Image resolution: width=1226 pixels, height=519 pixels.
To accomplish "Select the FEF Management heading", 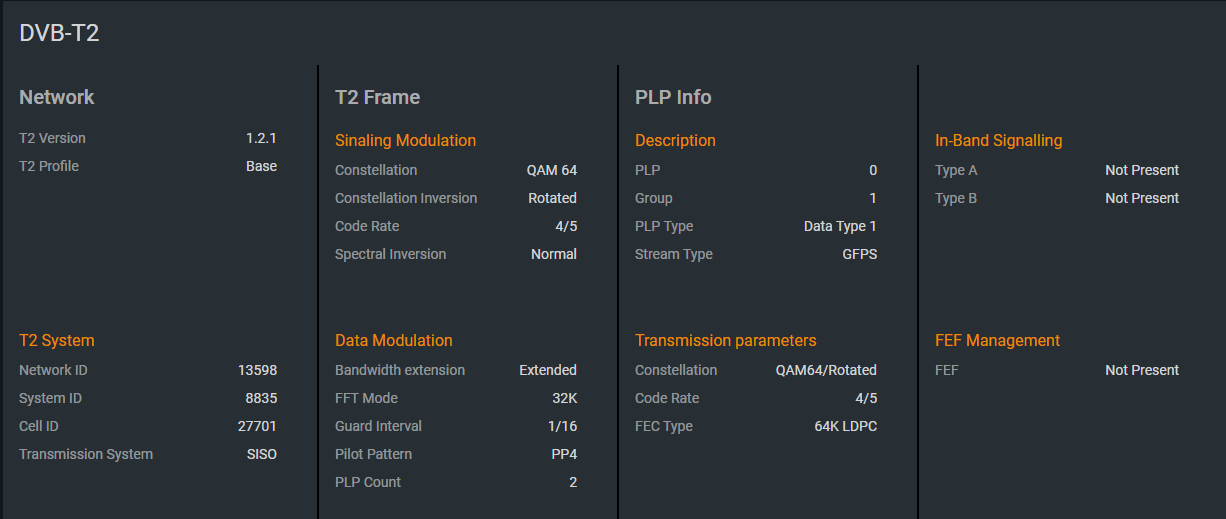I will tap(997, 340).
